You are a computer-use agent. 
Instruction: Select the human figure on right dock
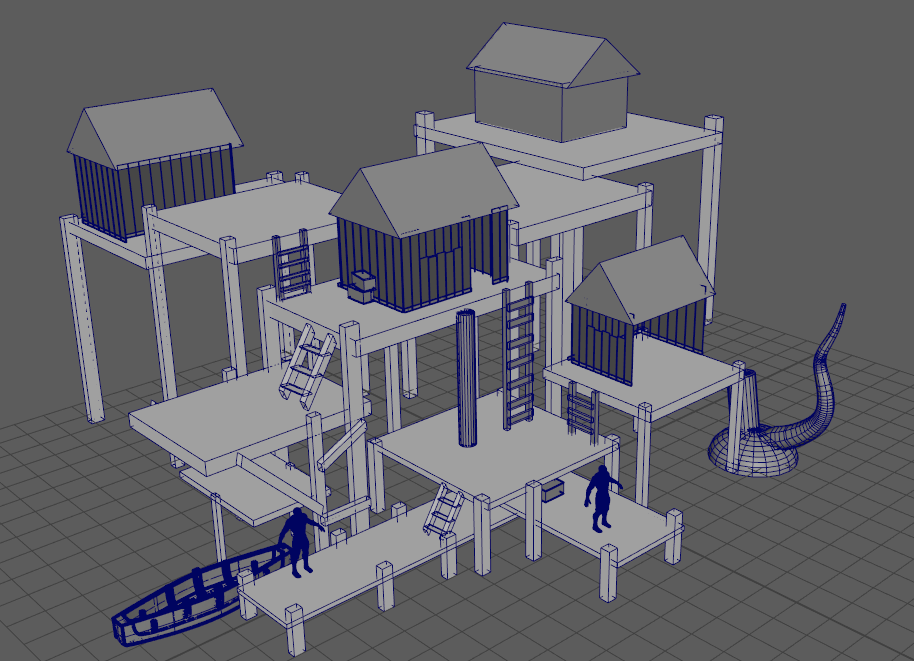click(x=603, y=498)
